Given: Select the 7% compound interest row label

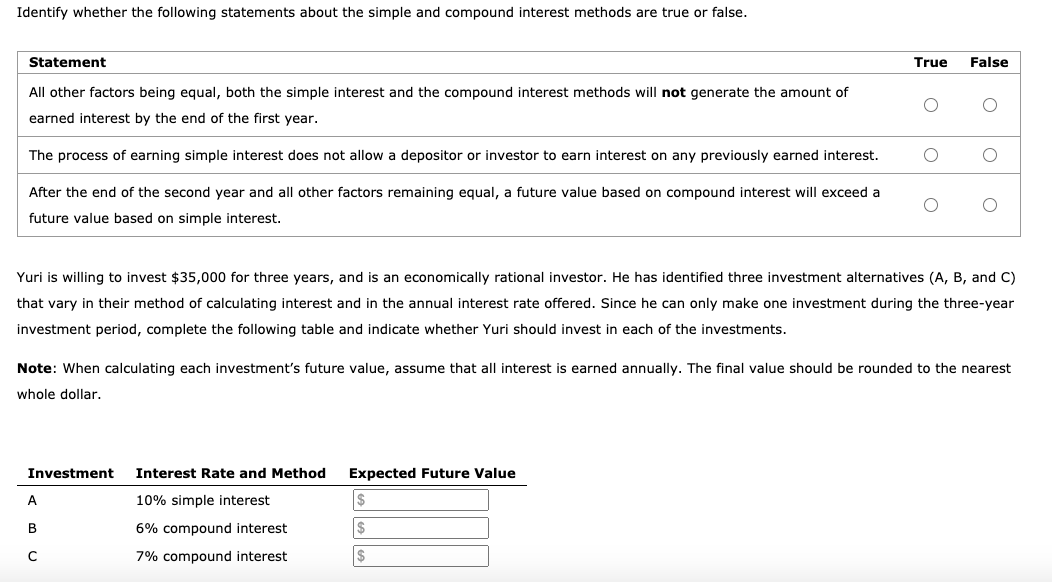Looking at the screenshot, I should coord(211,556).
